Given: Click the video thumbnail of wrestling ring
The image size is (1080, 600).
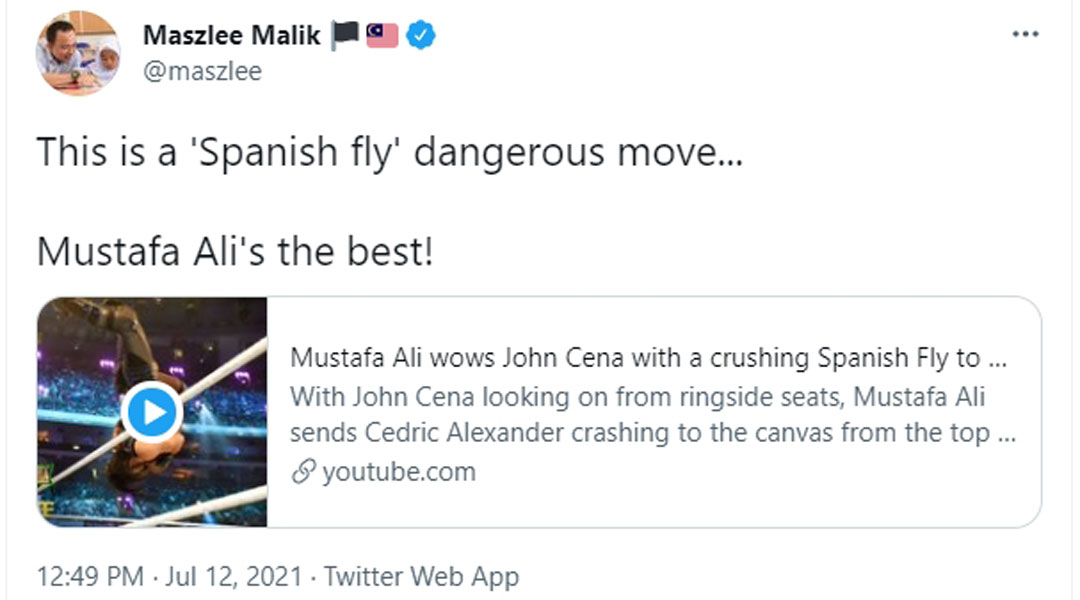Looking at the screenshot, I should tap(152, 412).
